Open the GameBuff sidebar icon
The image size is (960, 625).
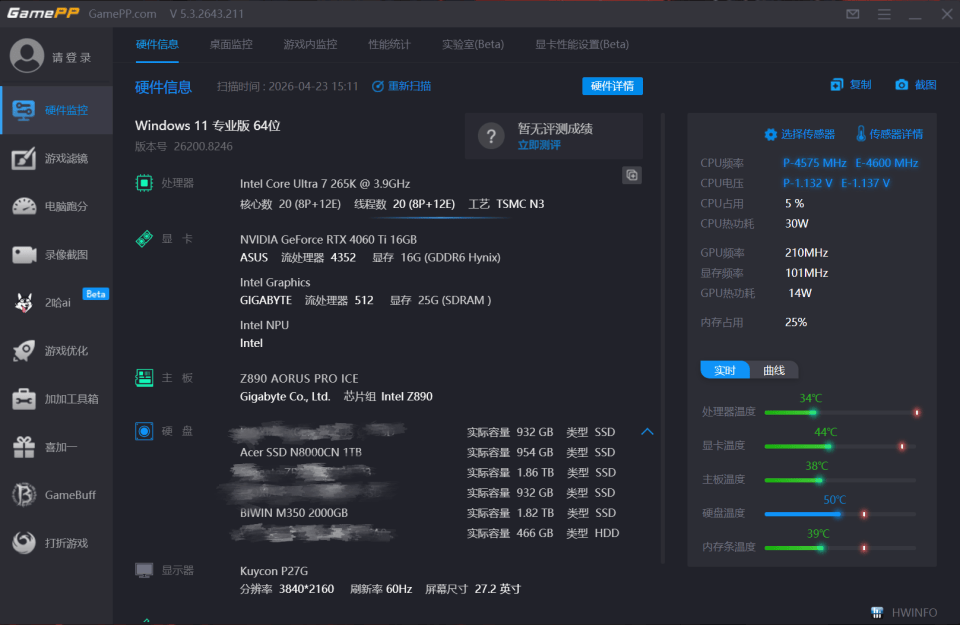(x=24, y=494)
